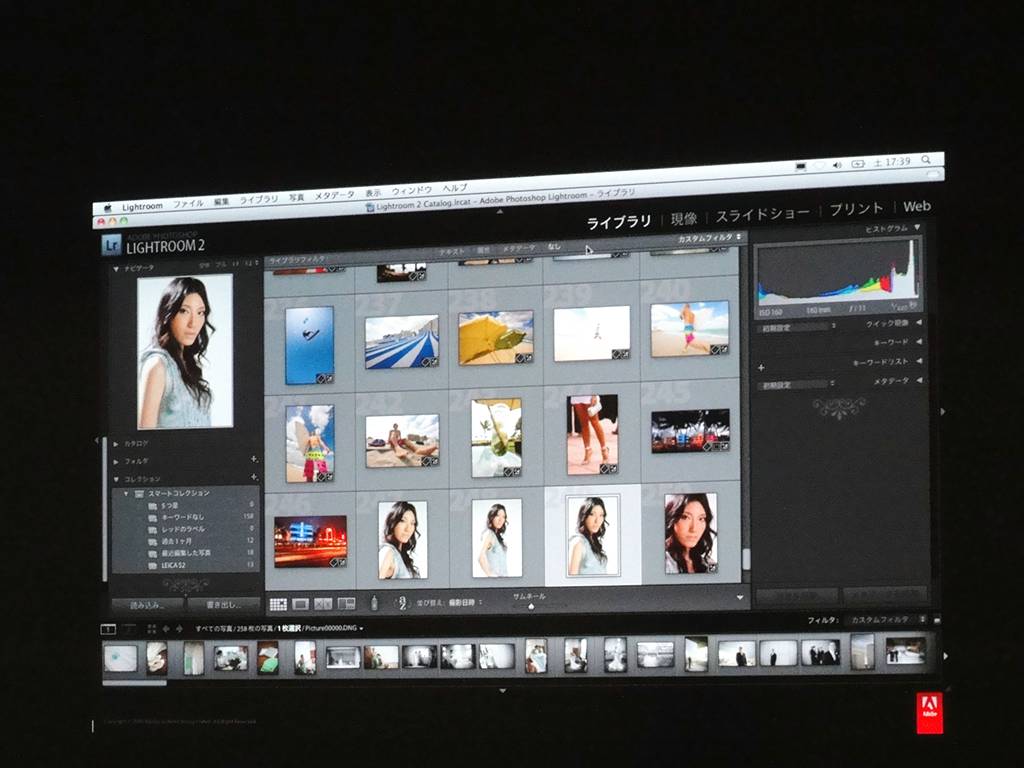Open Spotlight search in the macOS menu bar
Screen dimensions: 1024x768
click(926, 159)
